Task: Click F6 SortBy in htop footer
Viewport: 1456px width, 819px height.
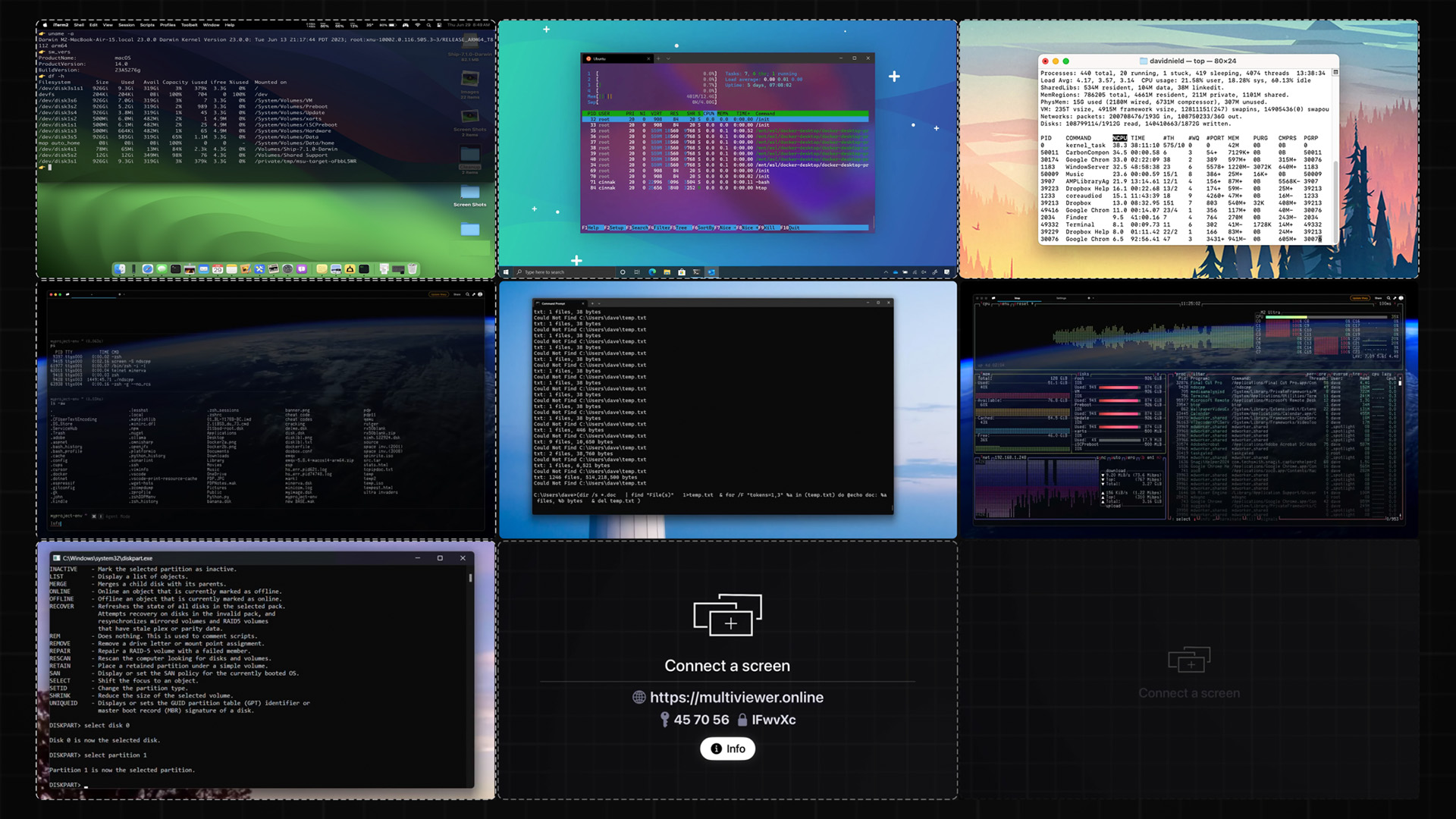Action: [x=703, y=227]
